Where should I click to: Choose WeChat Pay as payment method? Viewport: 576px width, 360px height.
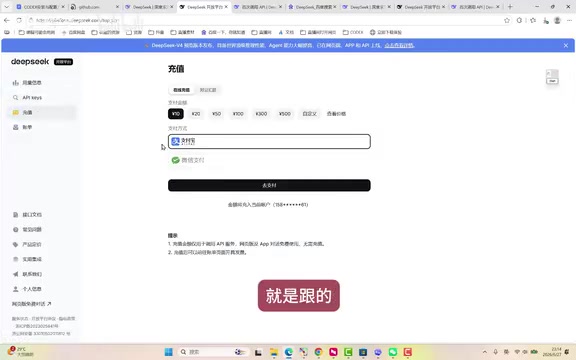(x=269, y=160)
